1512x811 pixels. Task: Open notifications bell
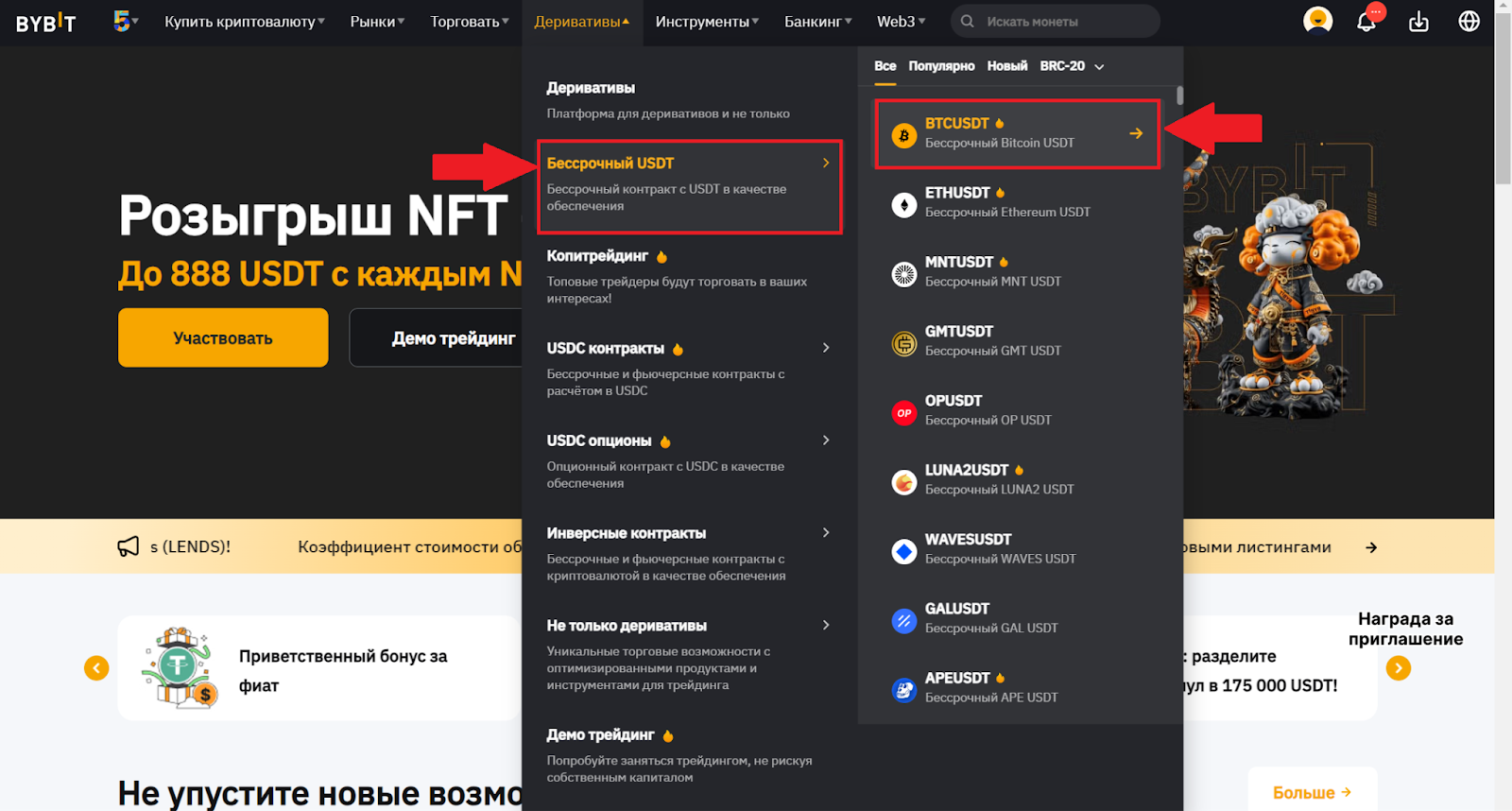1366,21
